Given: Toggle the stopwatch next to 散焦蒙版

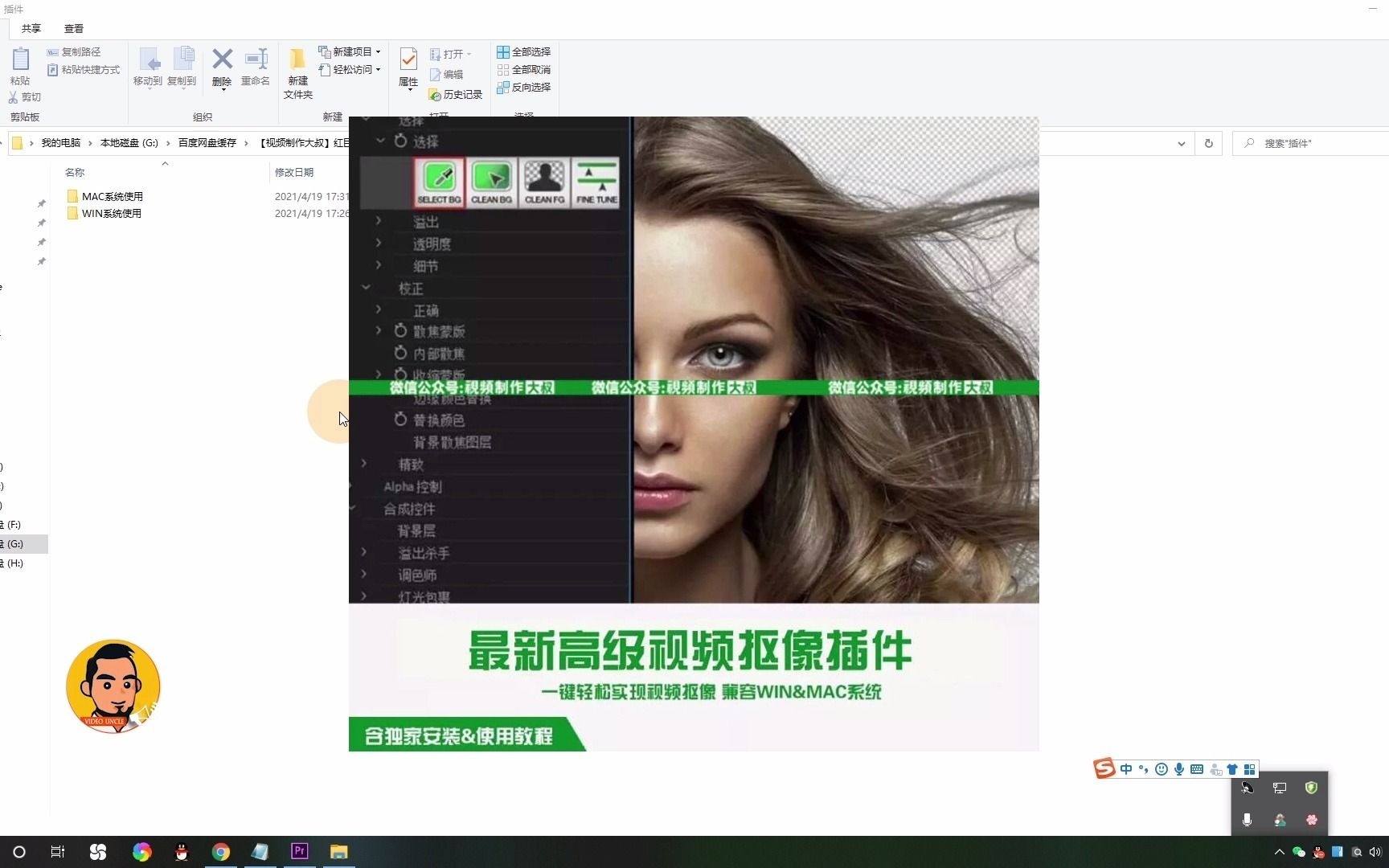Looking at the screenshot, I should point(401,330).
